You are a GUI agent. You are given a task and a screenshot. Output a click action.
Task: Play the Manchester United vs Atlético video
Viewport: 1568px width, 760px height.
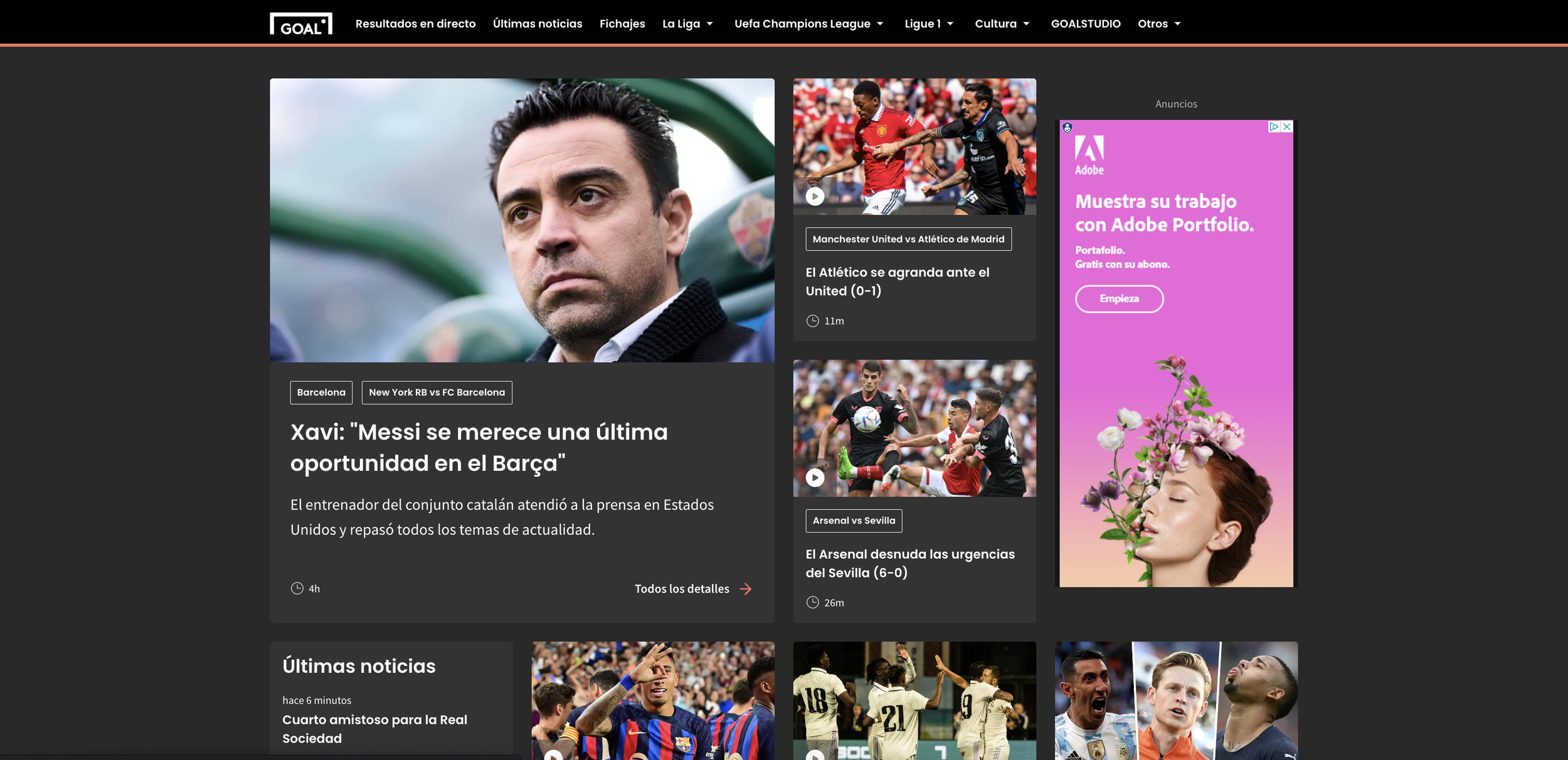(815, 196)
